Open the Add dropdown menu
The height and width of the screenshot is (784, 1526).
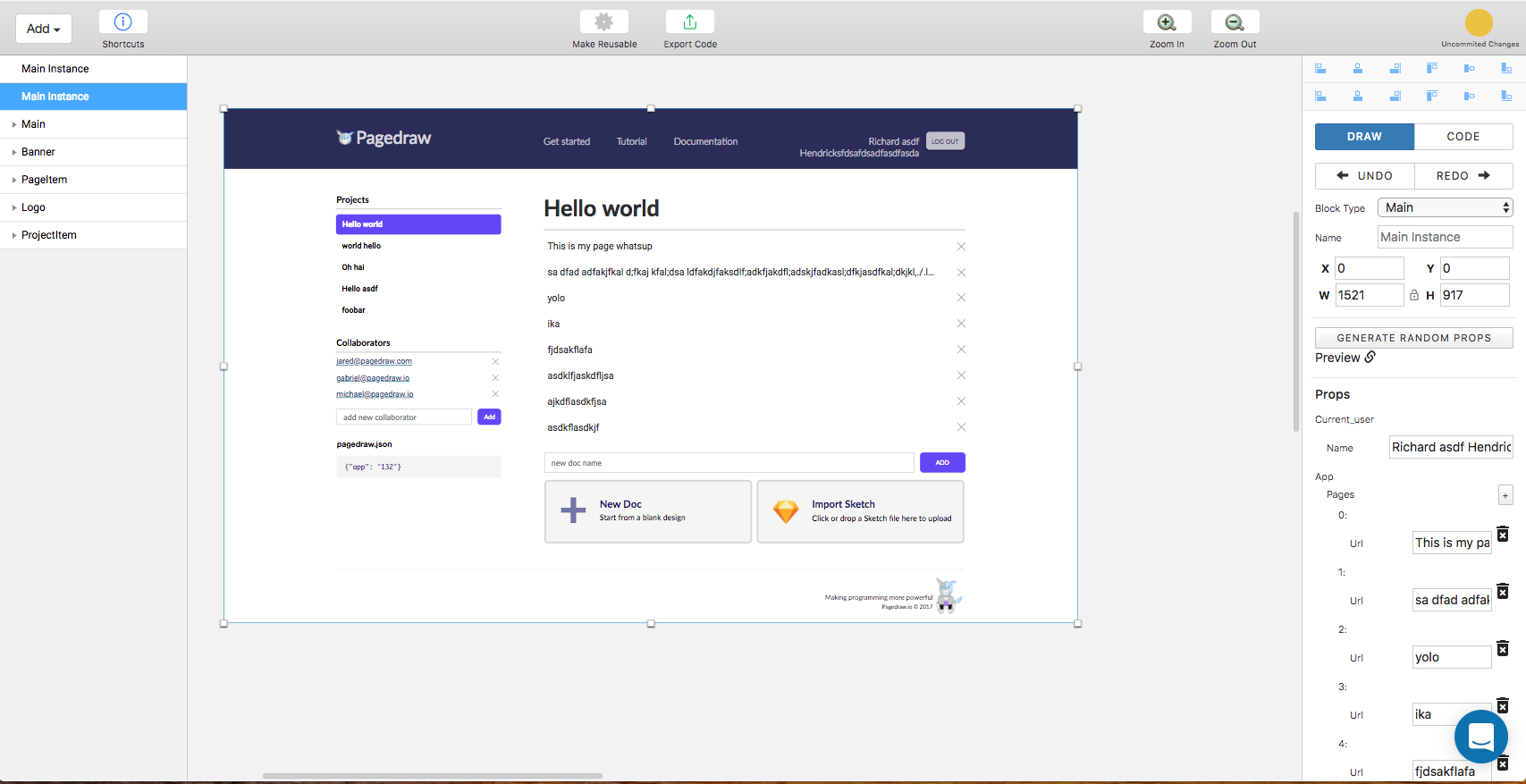[x=44, y=29]
